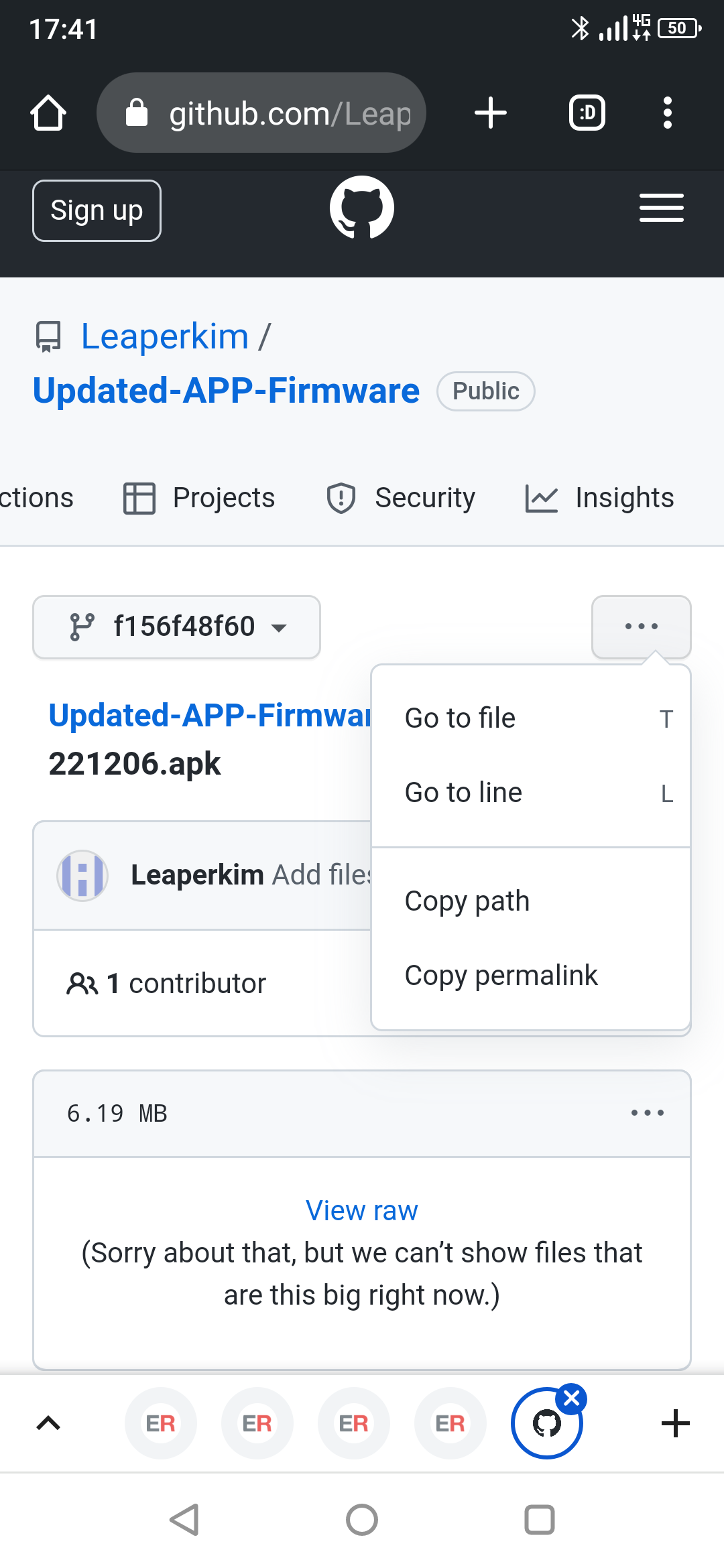
Task: Go to GitHub home via Octocat logo
Action: (362, 208)
